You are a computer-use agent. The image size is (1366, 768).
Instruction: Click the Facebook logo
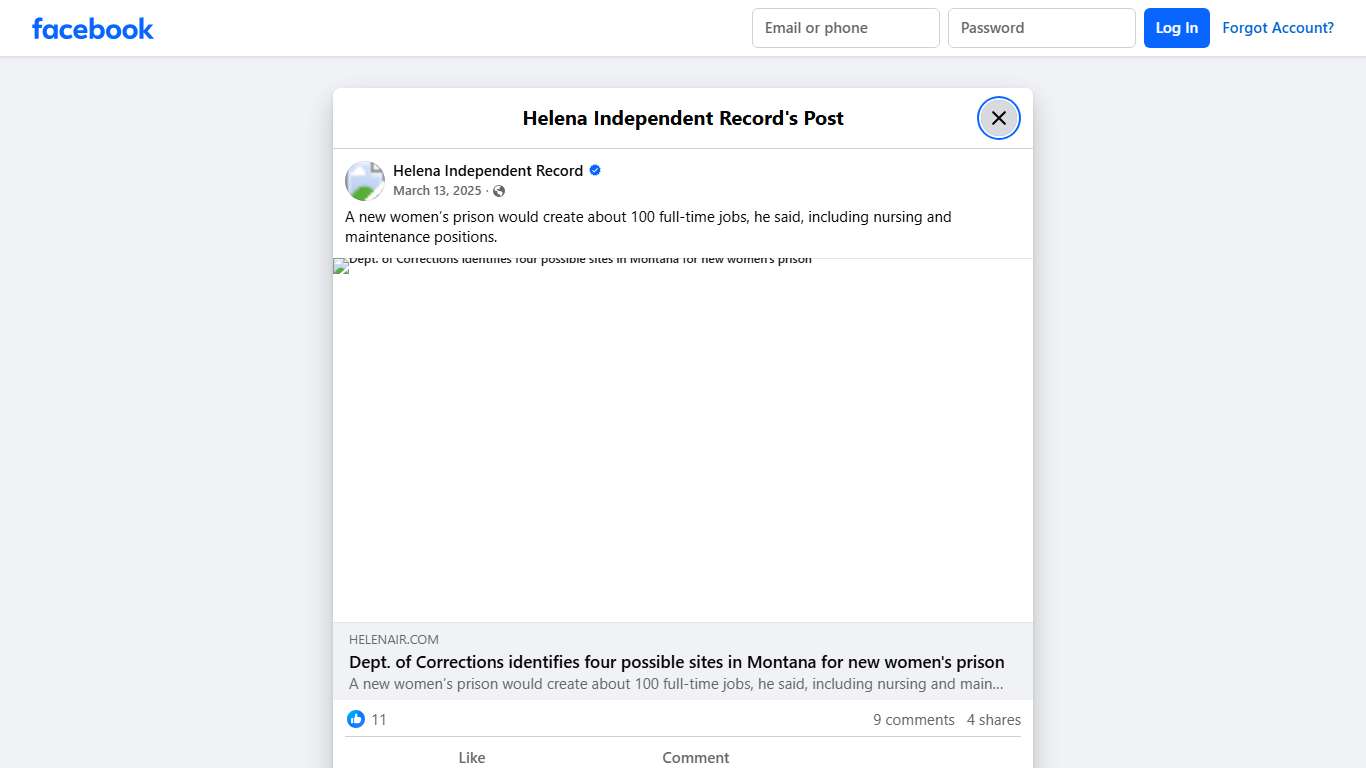[93, 29]
